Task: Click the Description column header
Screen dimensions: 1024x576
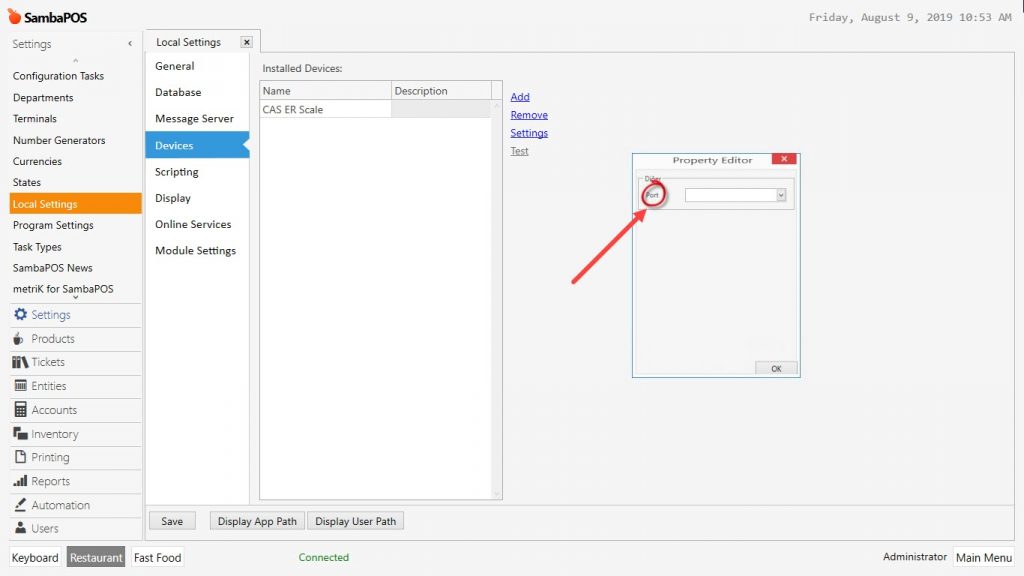Action: tap(441, 91)
